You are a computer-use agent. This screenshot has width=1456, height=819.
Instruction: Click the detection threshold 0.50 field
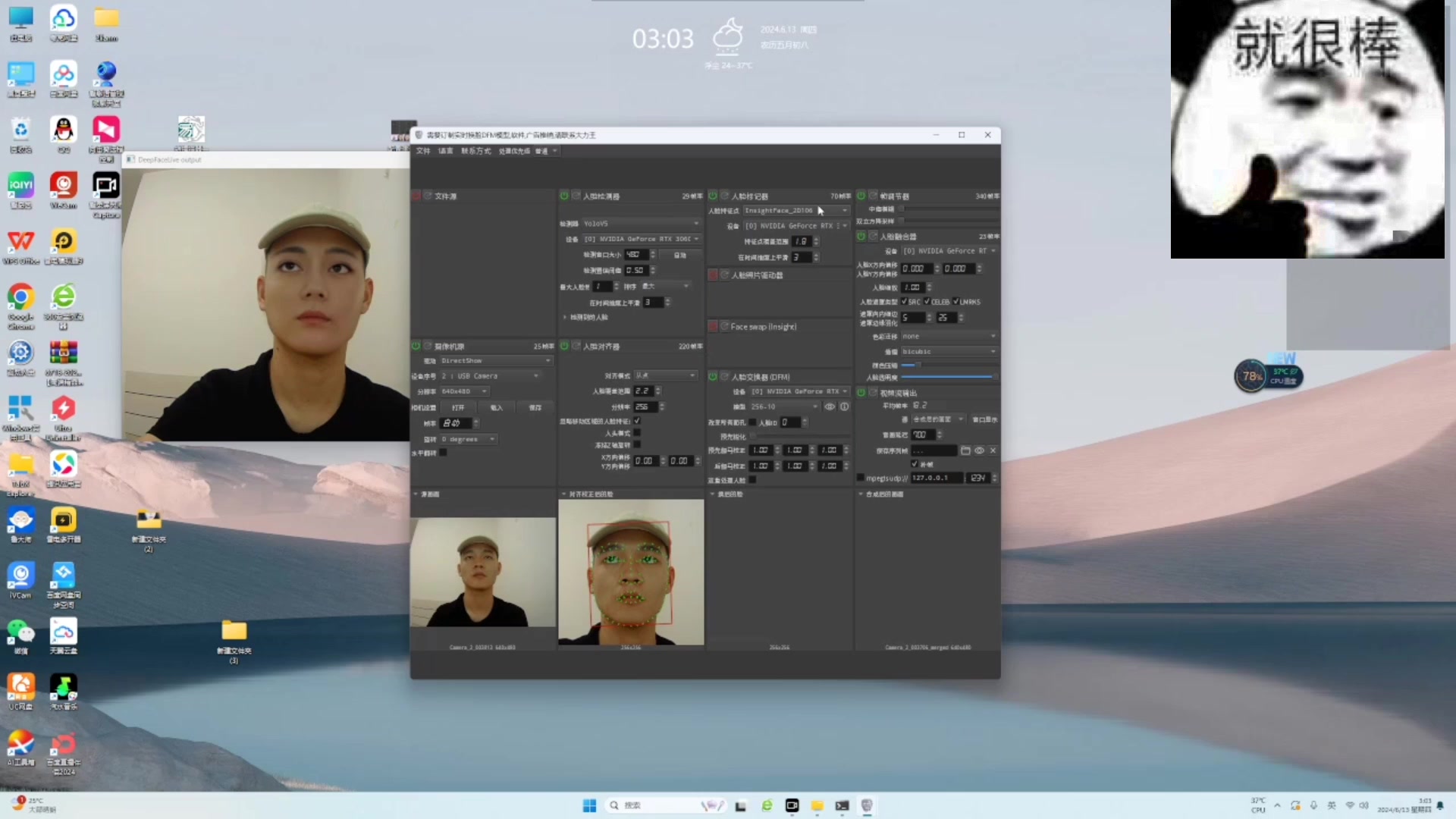(x=636, y=270)
